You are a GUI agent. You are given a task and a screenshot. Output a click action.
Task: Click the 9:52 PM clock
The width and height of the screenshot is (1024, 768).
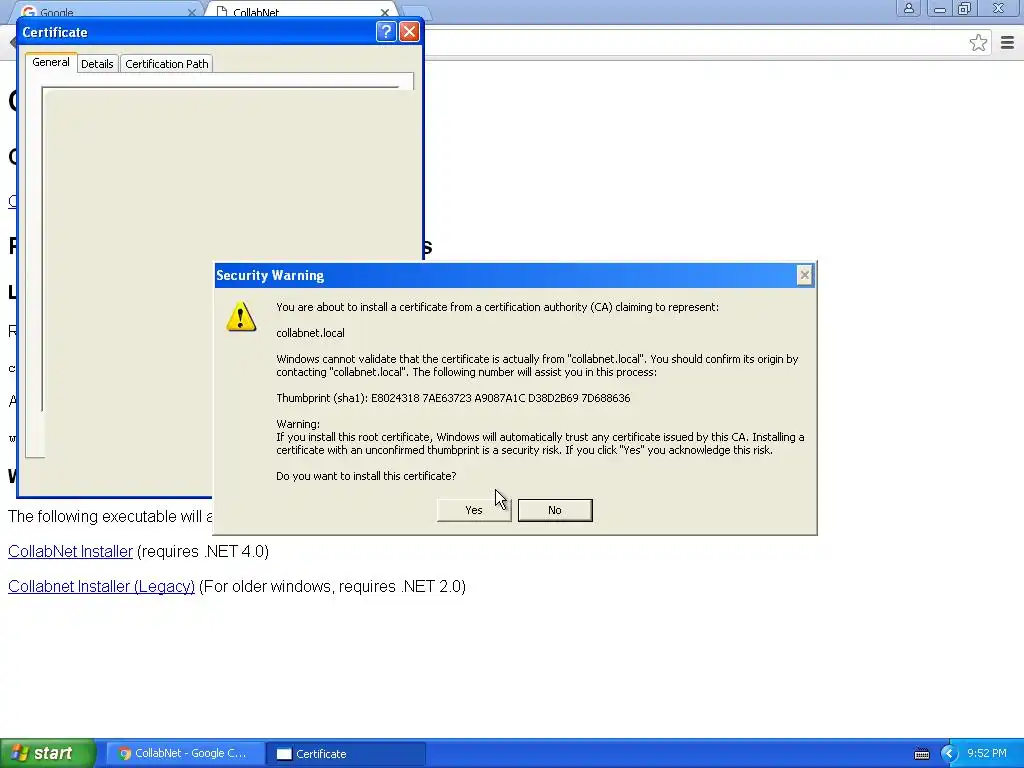point(987,753)
